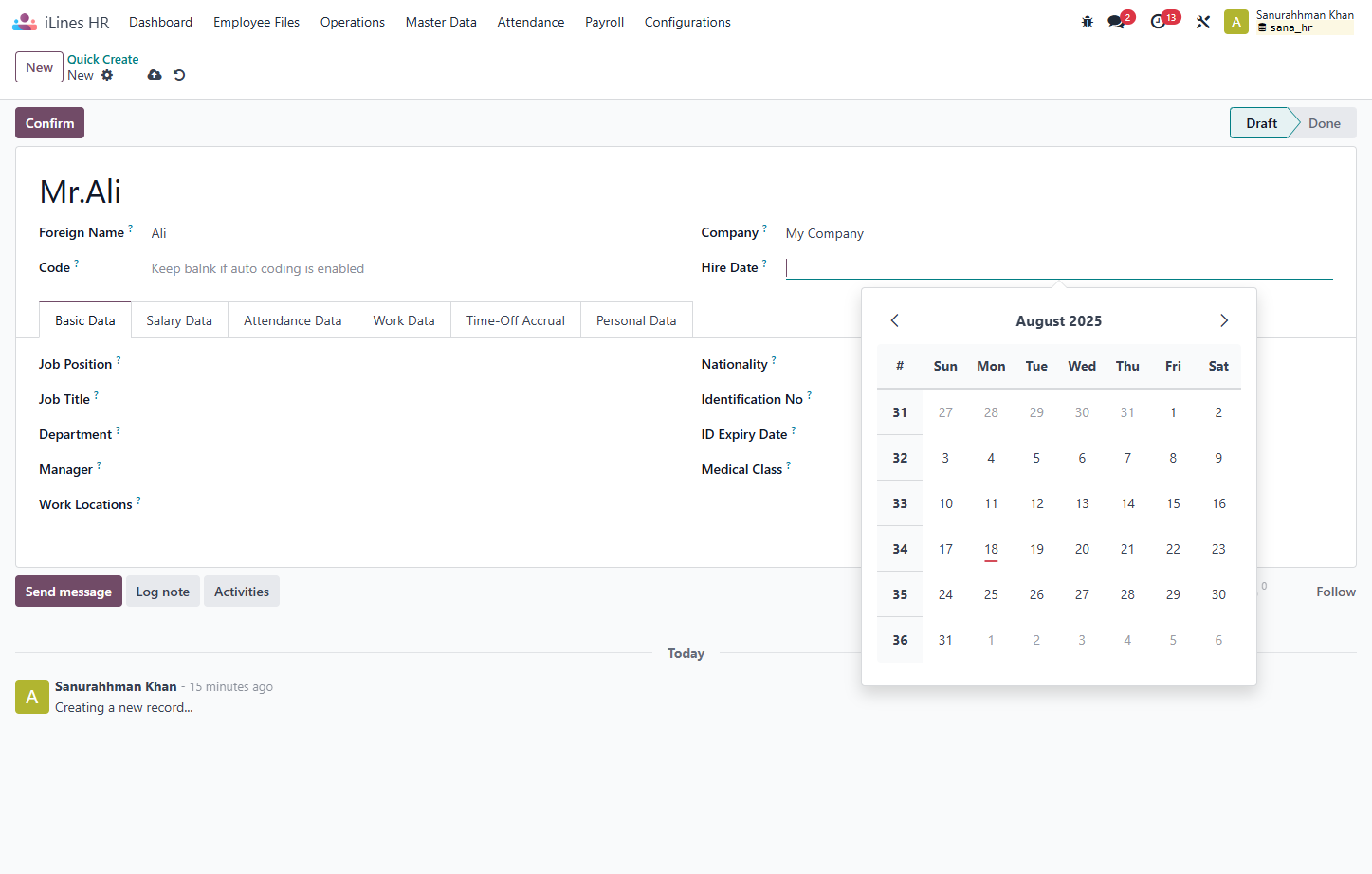Click the Send message button

point(68,592)
